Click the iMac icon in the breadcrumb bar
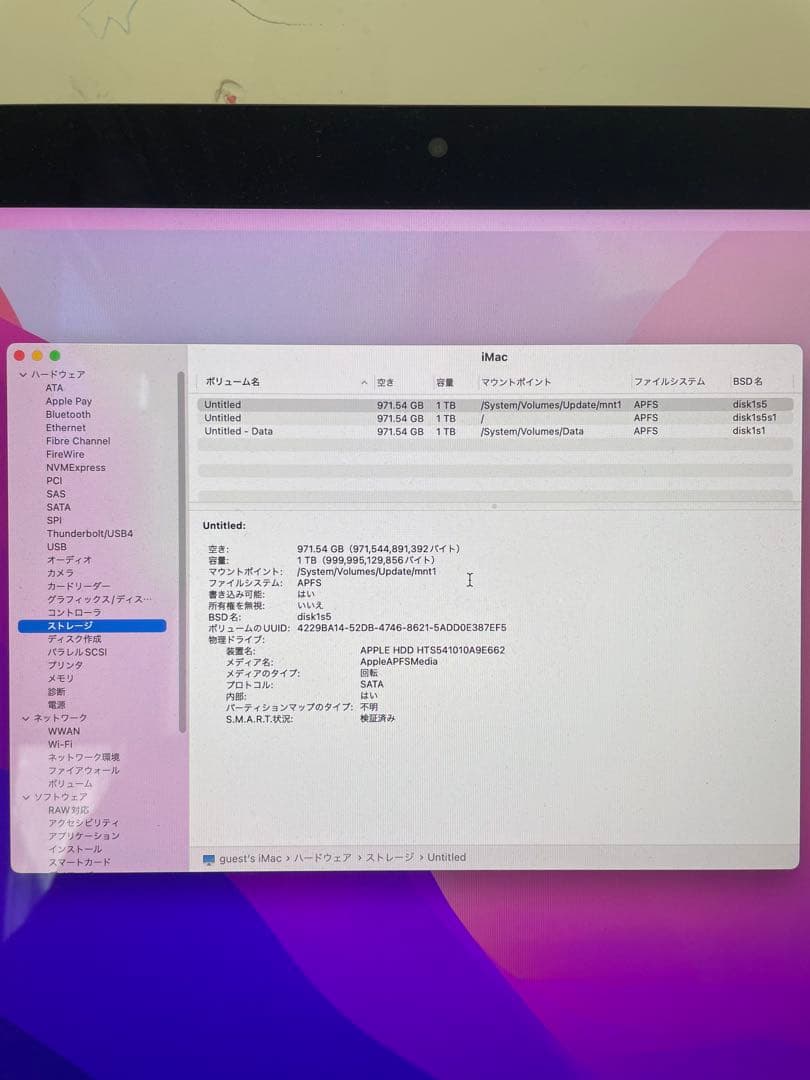 click(x=207, y=857)
